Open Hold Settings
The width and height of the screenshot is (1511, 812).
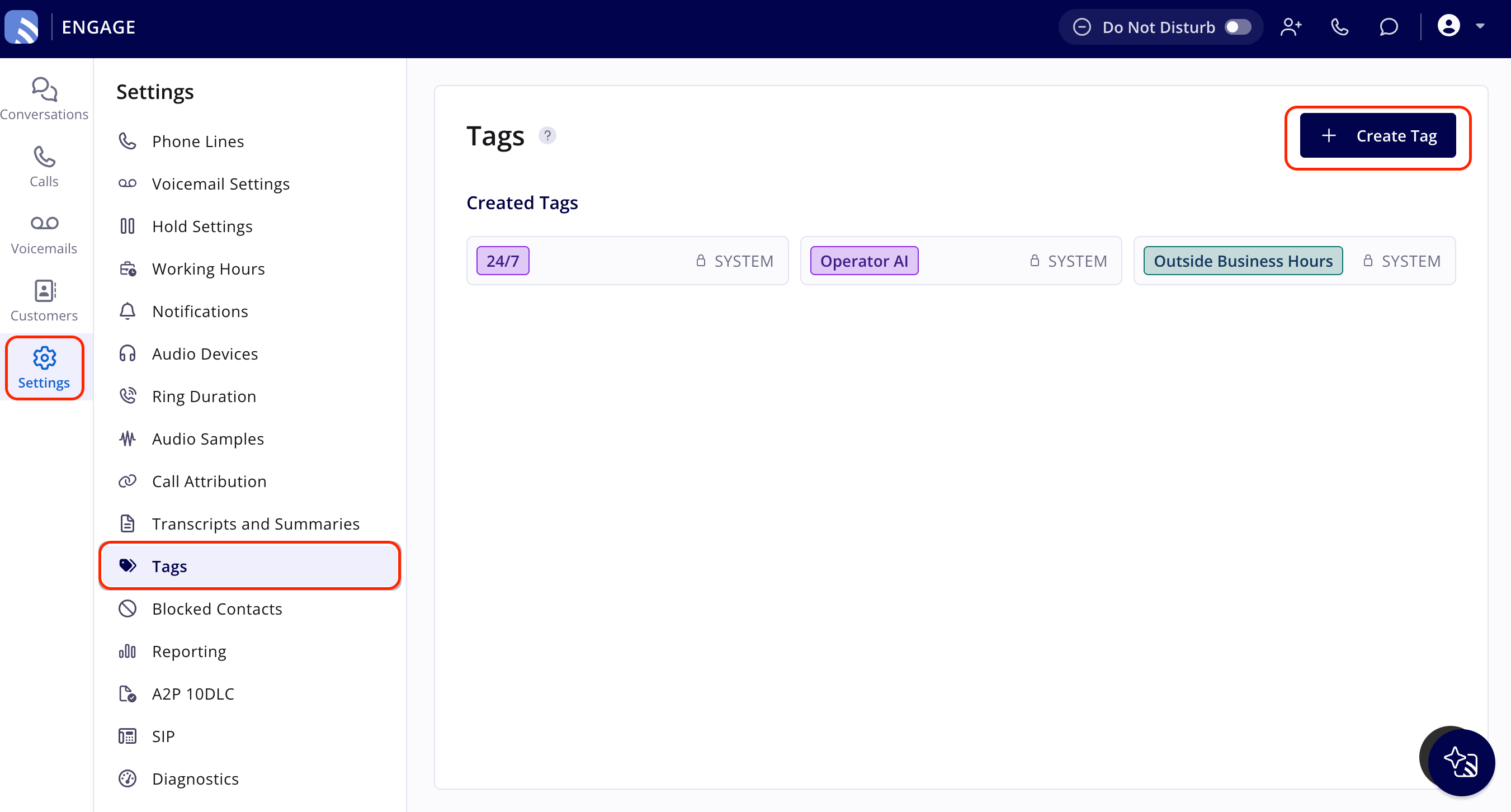tap(249, 226)
